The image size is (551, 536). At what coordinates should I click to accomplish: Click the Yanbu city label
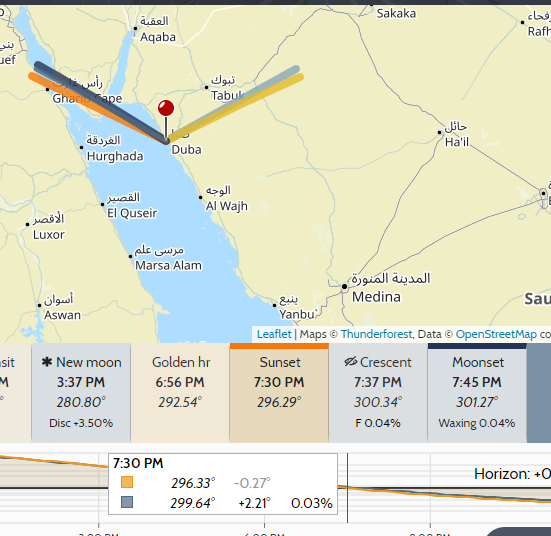[x=299, y=314]
